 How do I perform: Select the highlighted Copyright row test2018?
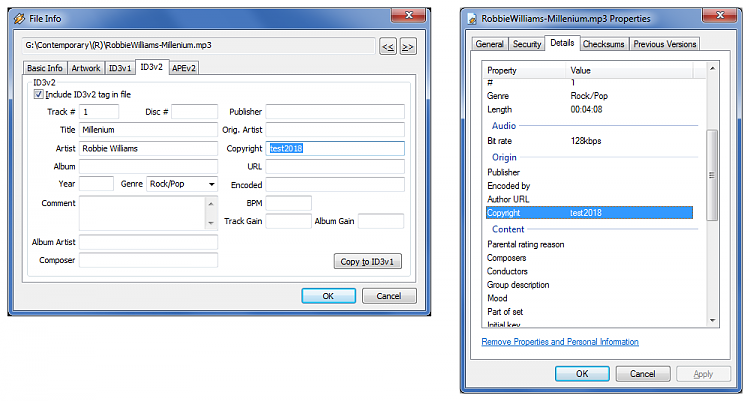point(589,212)
